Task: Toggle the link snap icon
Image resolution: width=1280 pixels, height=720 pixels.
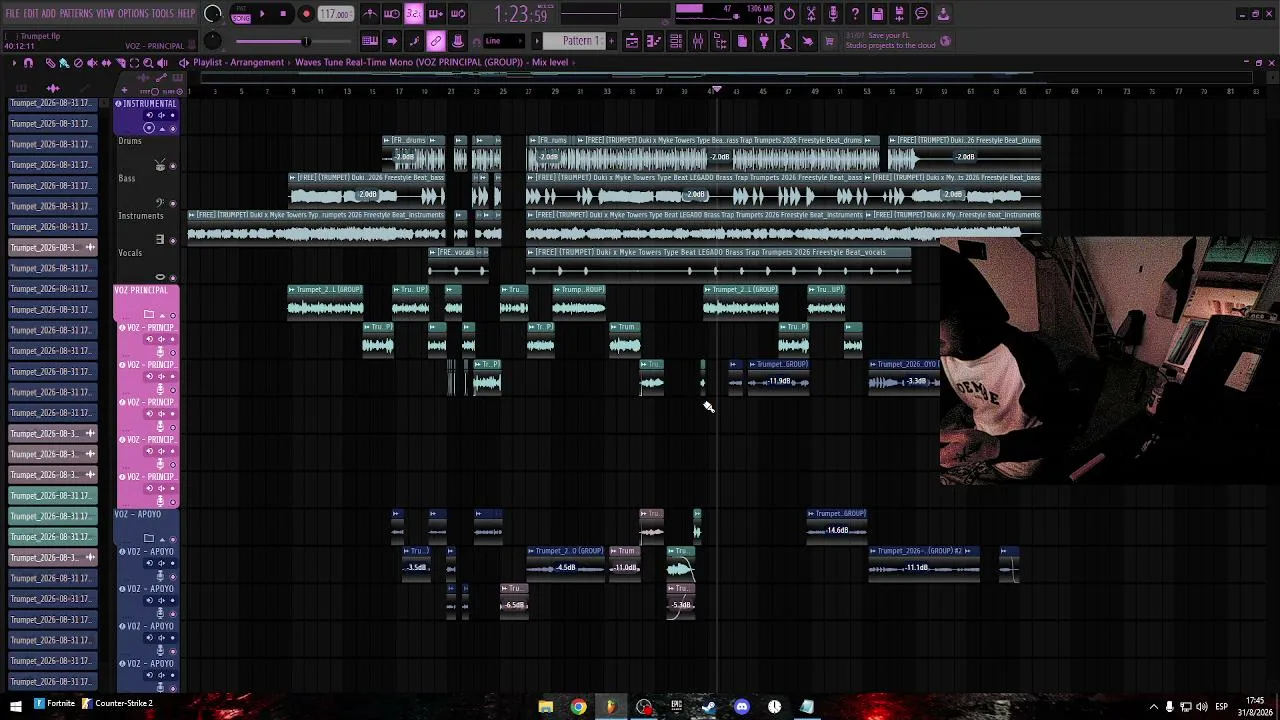Action: pyautogui.click(x=436, y=41)
